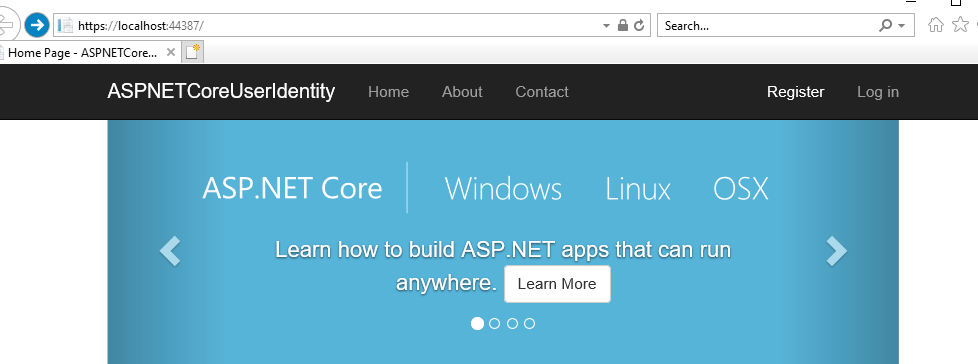Click the page icon in address bar
Viewport: 978px width, 364px height.
click(x=65, y=26)
